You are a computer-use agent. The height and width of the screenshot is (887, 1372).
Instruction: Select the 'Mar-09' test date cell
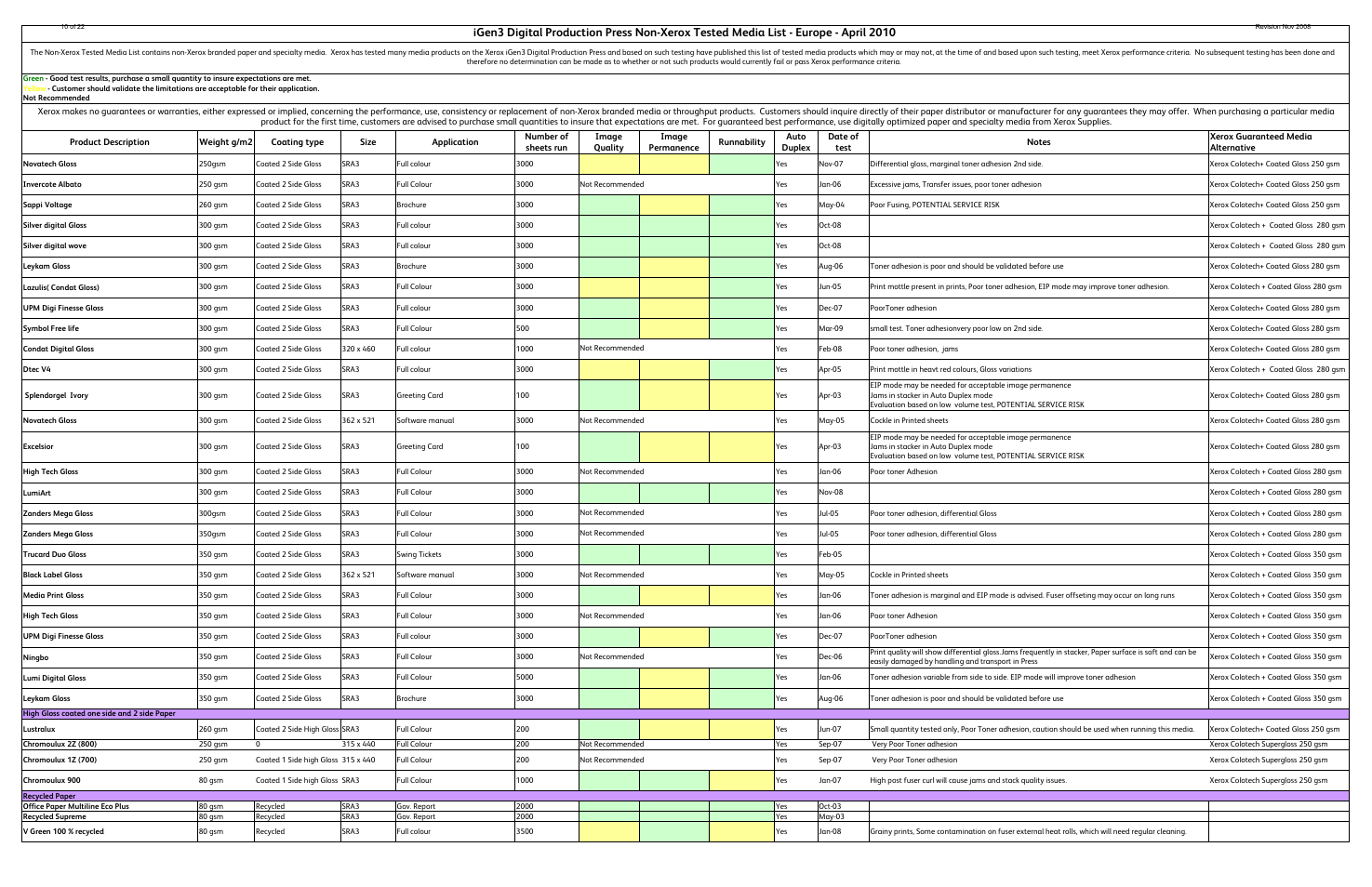843,328
